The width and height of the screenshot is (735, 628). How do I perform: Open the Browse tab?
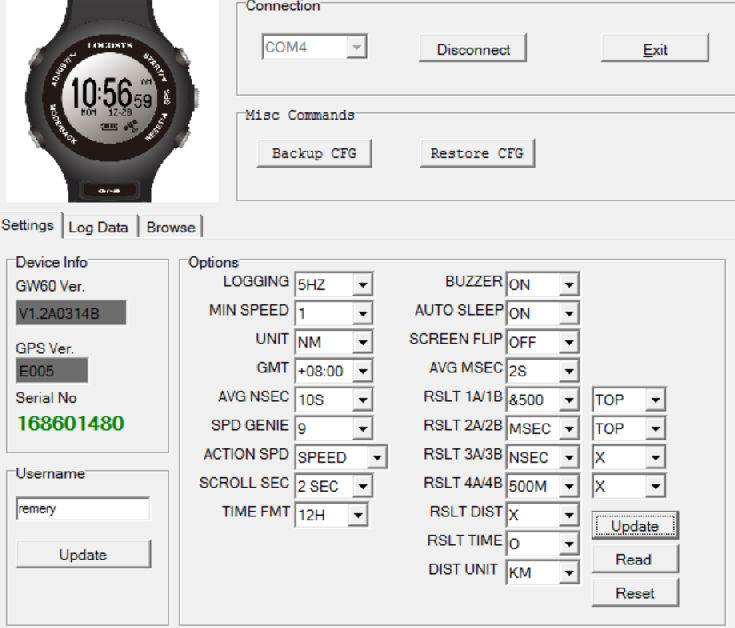[x=171, y=227]
